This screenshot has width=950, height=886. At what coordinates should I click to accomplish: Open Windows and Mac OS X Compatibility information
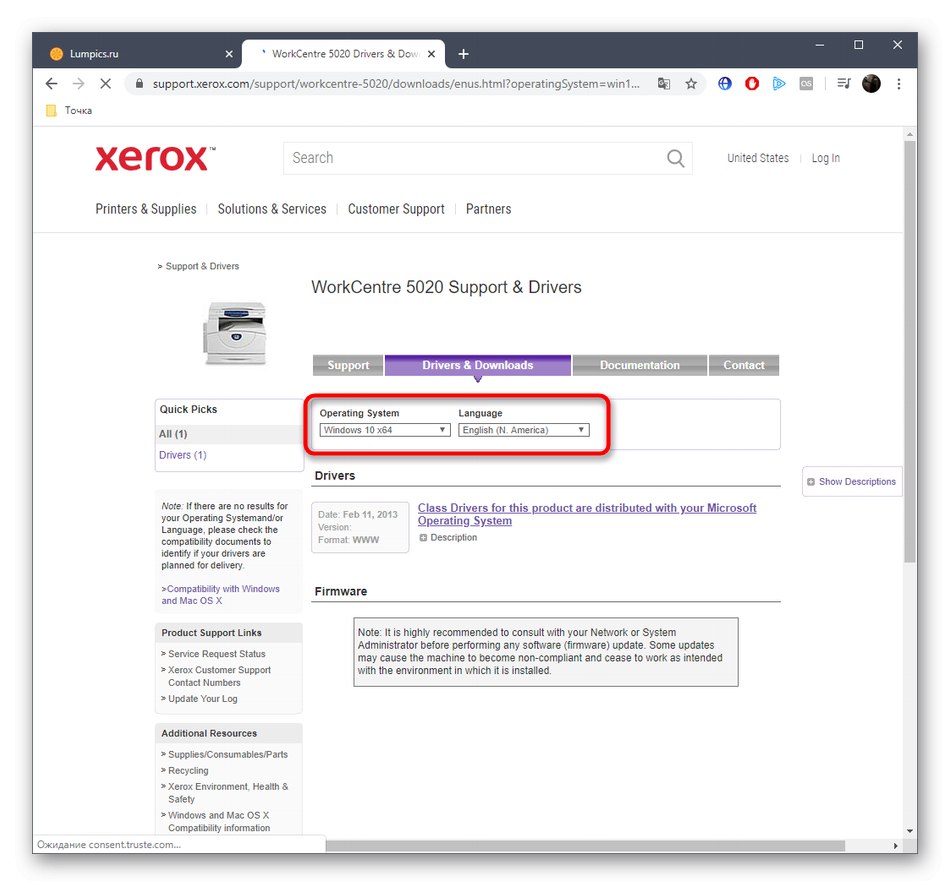pyautogui.click(x=219, y=822)
